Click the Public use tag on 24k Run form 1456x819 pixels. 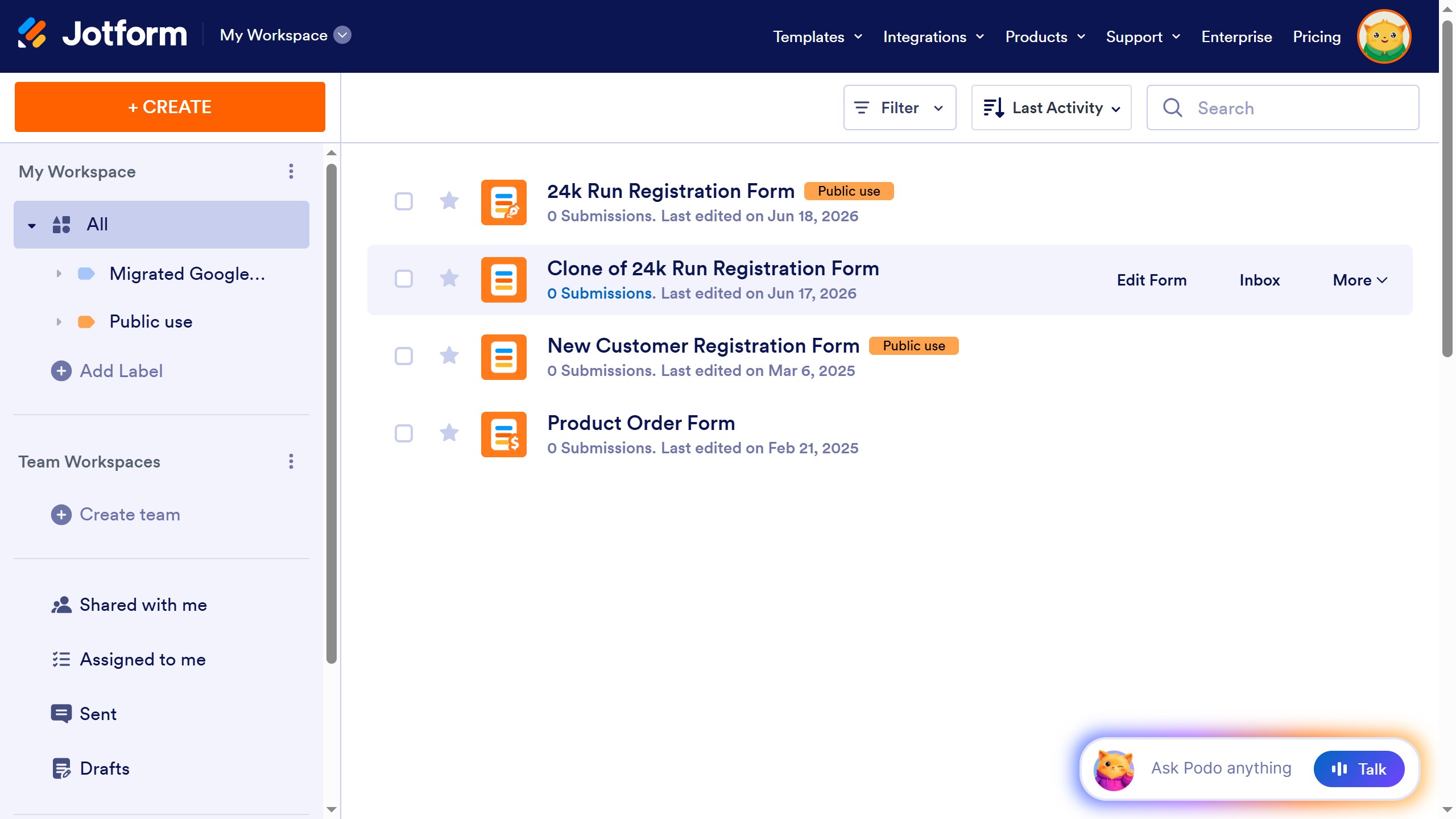click(849, 191)
